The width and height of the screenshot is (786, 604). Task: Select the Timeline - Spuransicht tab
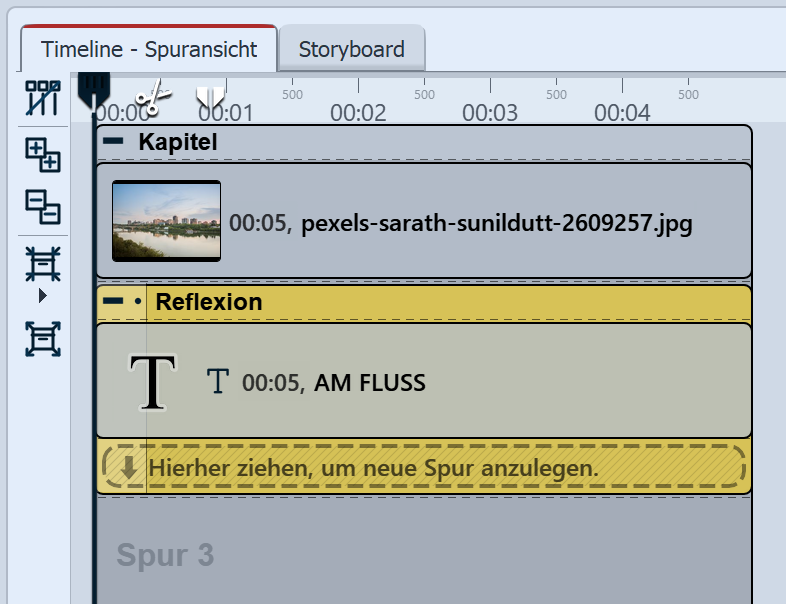pos(149,49)
